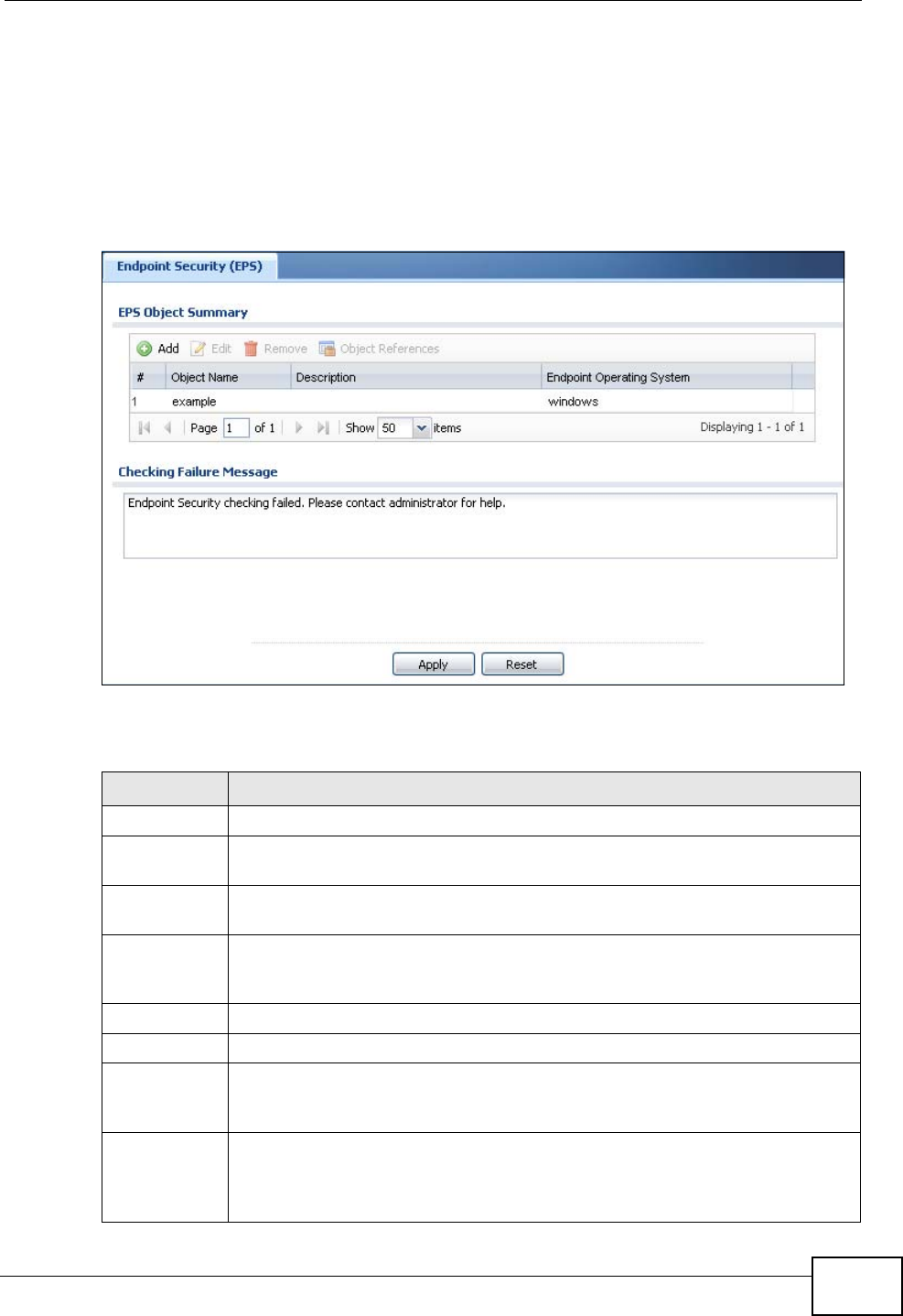Viewport: 903px width, 1316px height.
Task: Open the Show items count dropdown
Action: [x=422, y=427]
